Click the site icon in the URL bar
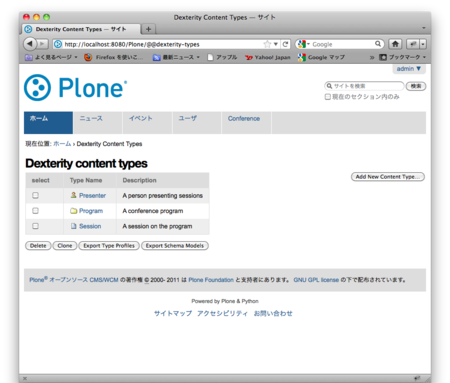This screenshot has width=450, height=383. (58, 44)
